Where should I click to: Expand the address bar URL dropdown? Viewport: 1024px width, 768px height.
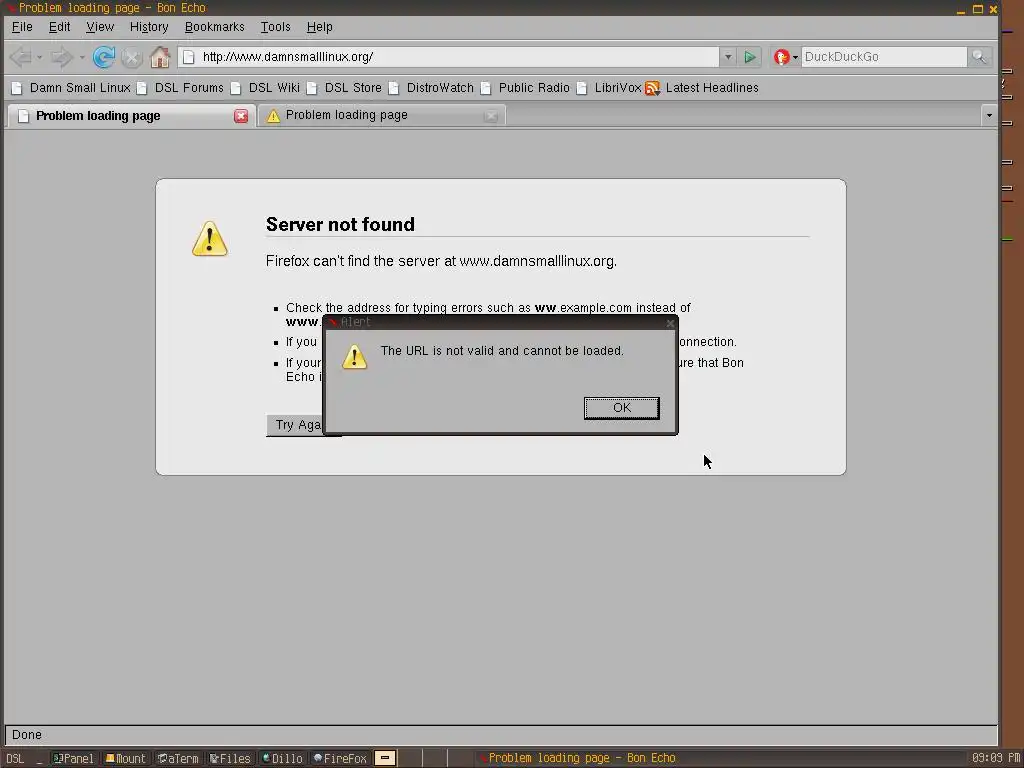(728, 57)
